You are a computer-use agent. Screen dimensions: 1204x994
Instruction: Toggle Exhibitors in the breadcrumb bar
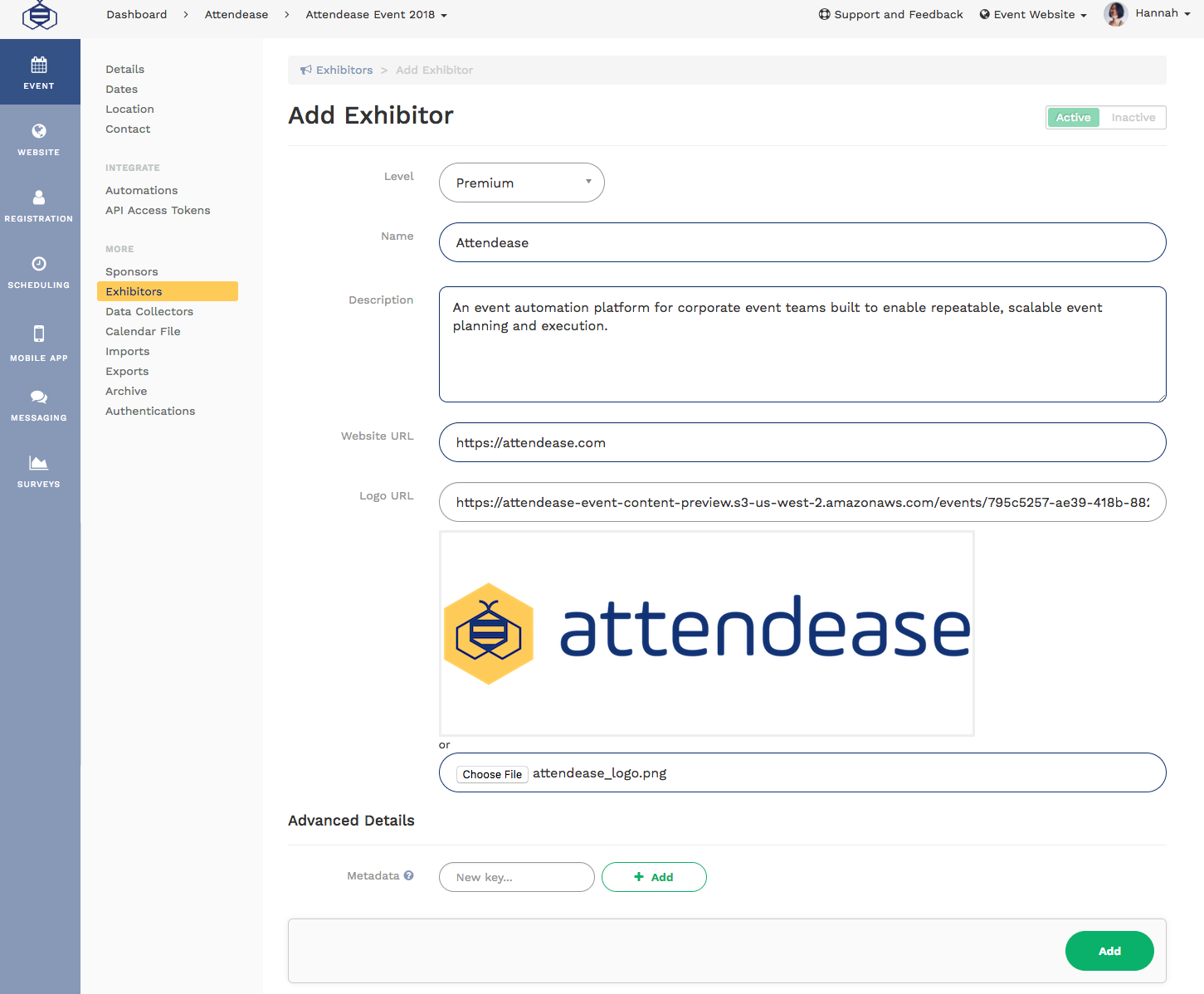point(344,70)
